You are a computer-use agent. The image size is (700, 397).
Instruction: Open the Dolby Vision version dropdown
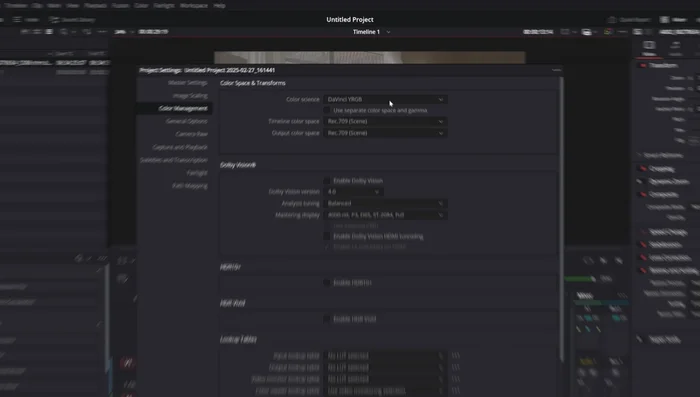tap(353, 192)
